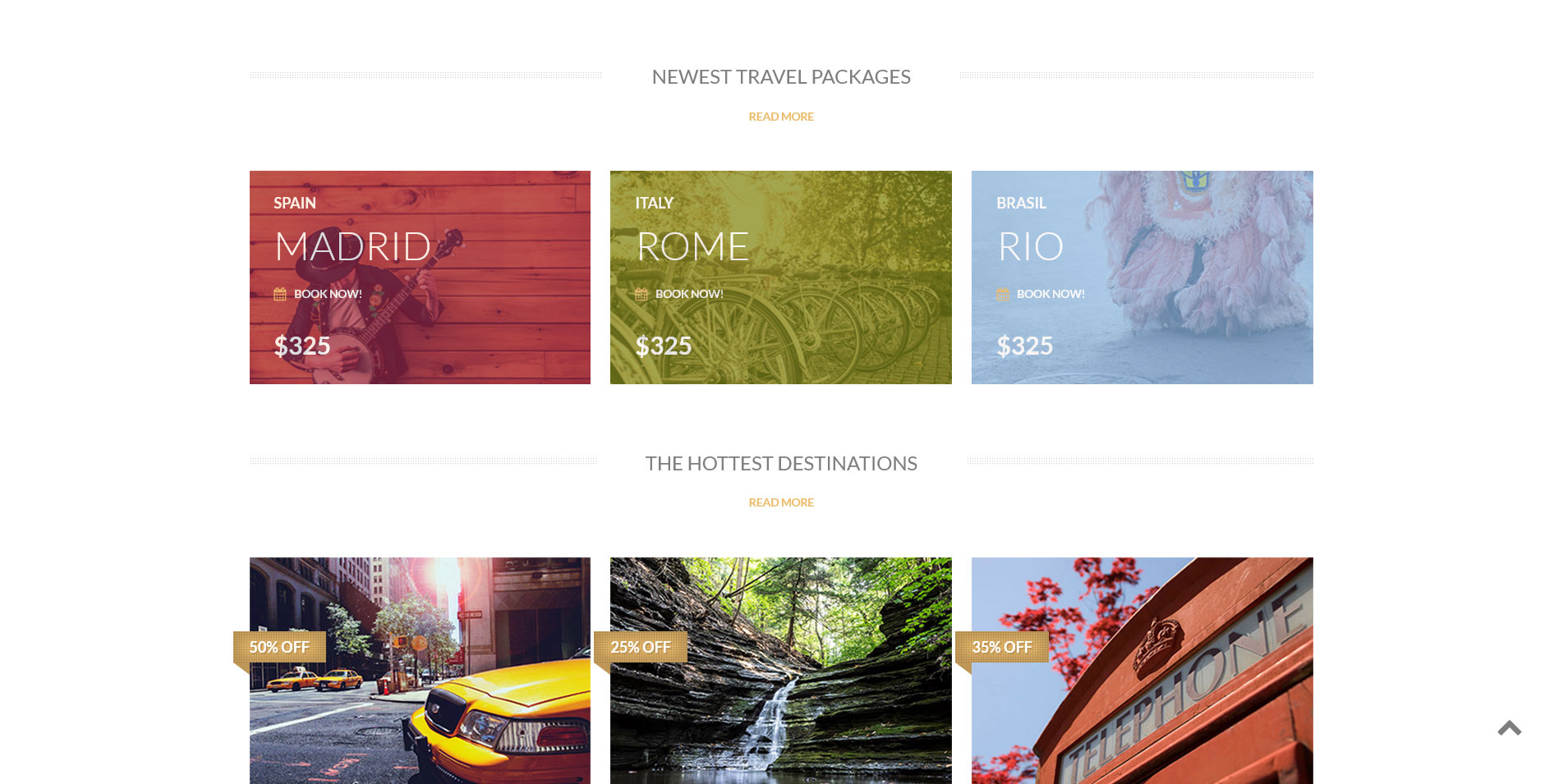Click the calendar icon on Rome card
Image resolution: width=1563 pixels, height=784 pixels.
tap(641, 294)
